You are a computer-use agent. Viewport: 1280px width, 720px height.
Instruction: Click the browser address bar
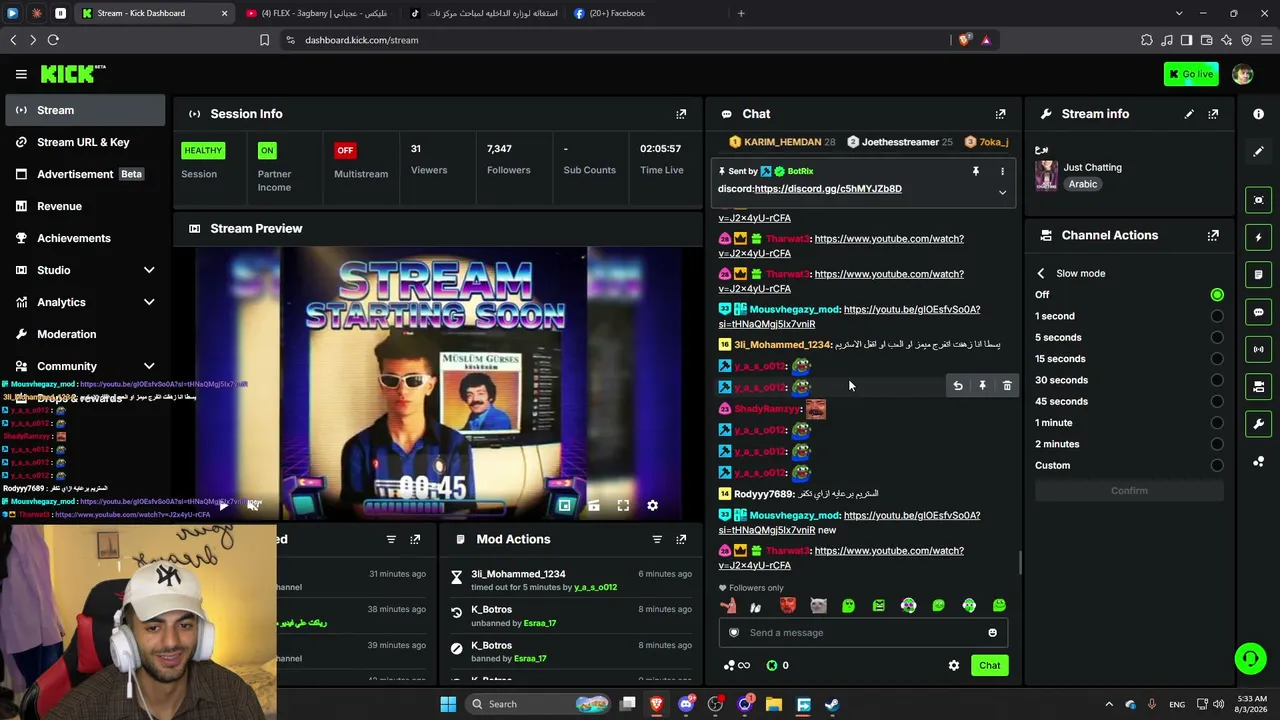coord(620,40)
